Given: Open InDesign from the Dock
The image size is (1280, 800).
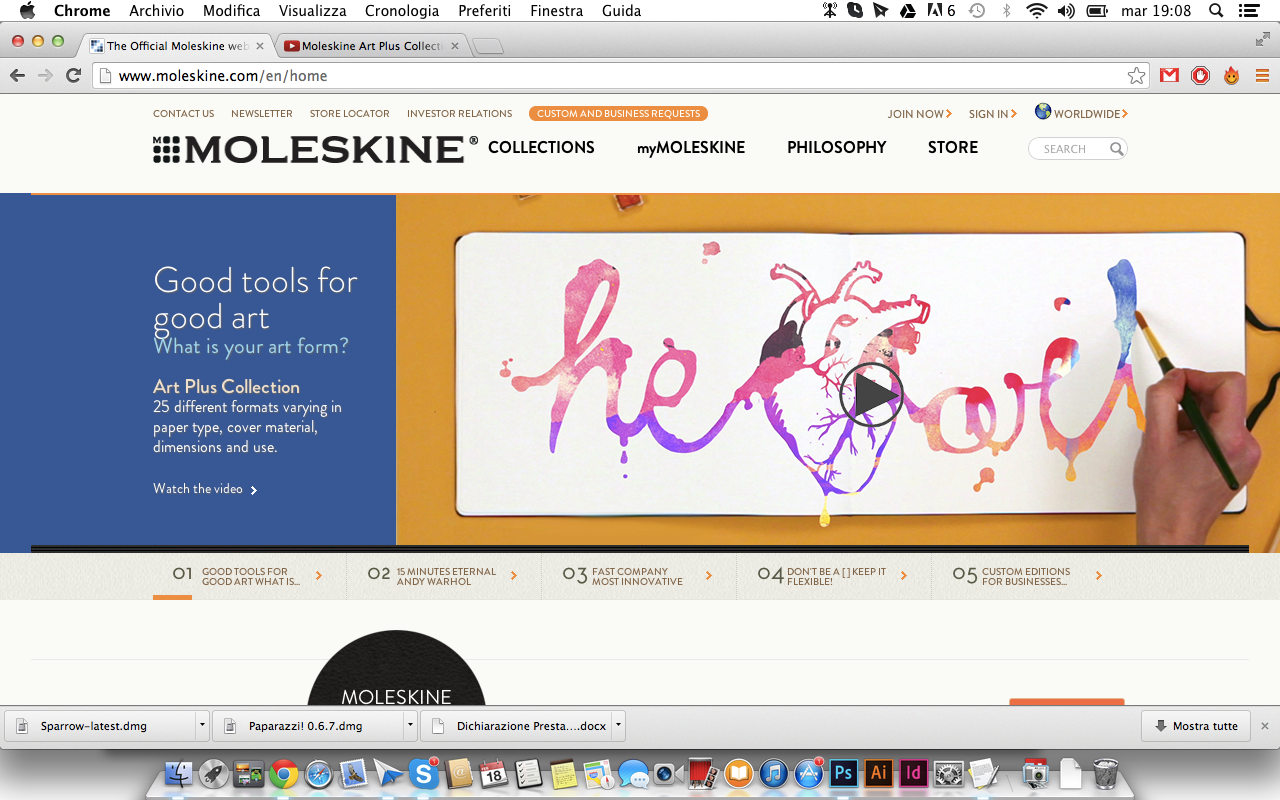Looking at the screenshot, I should (913, 773).
